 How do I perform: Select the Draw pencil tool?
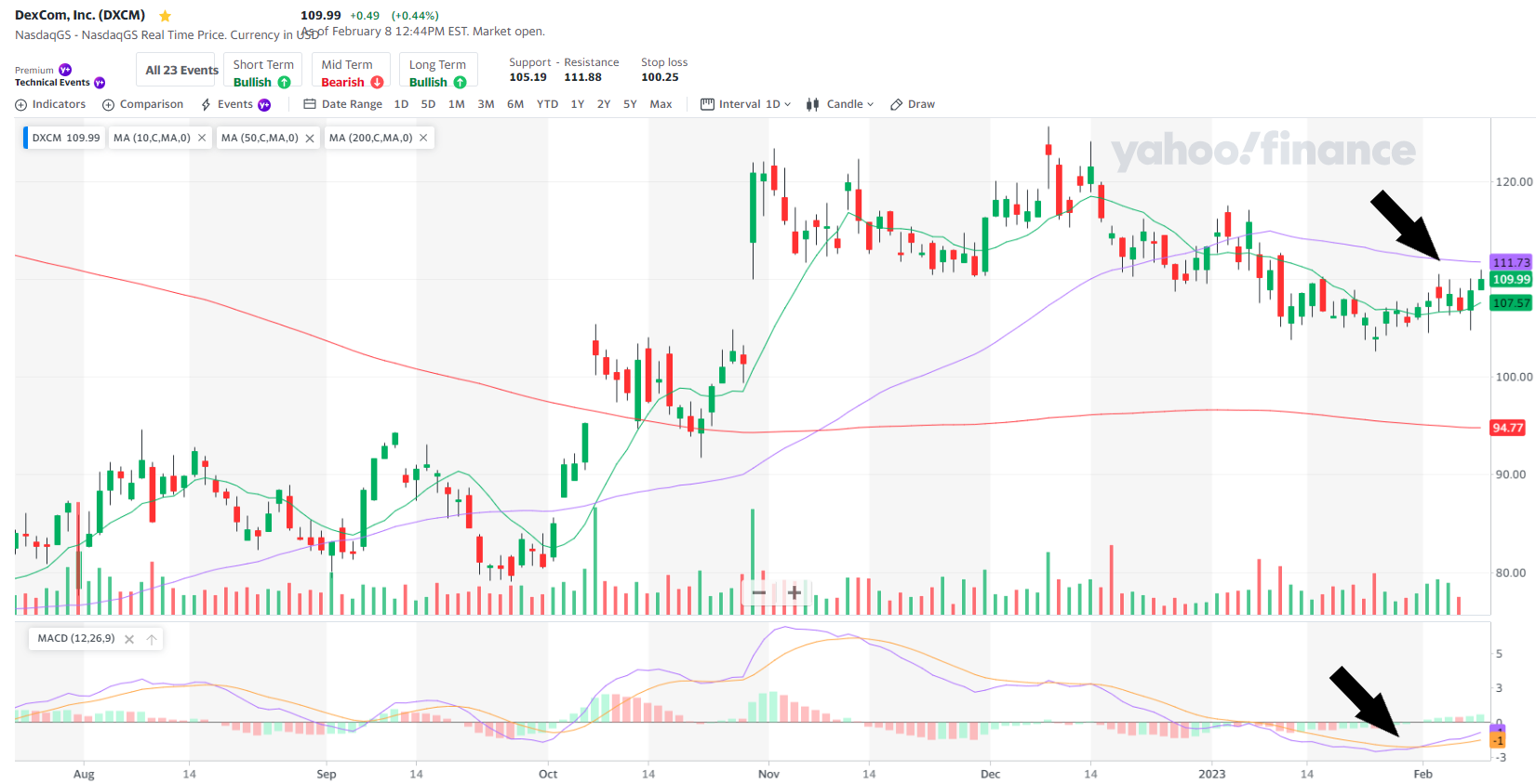coord(913,104)
